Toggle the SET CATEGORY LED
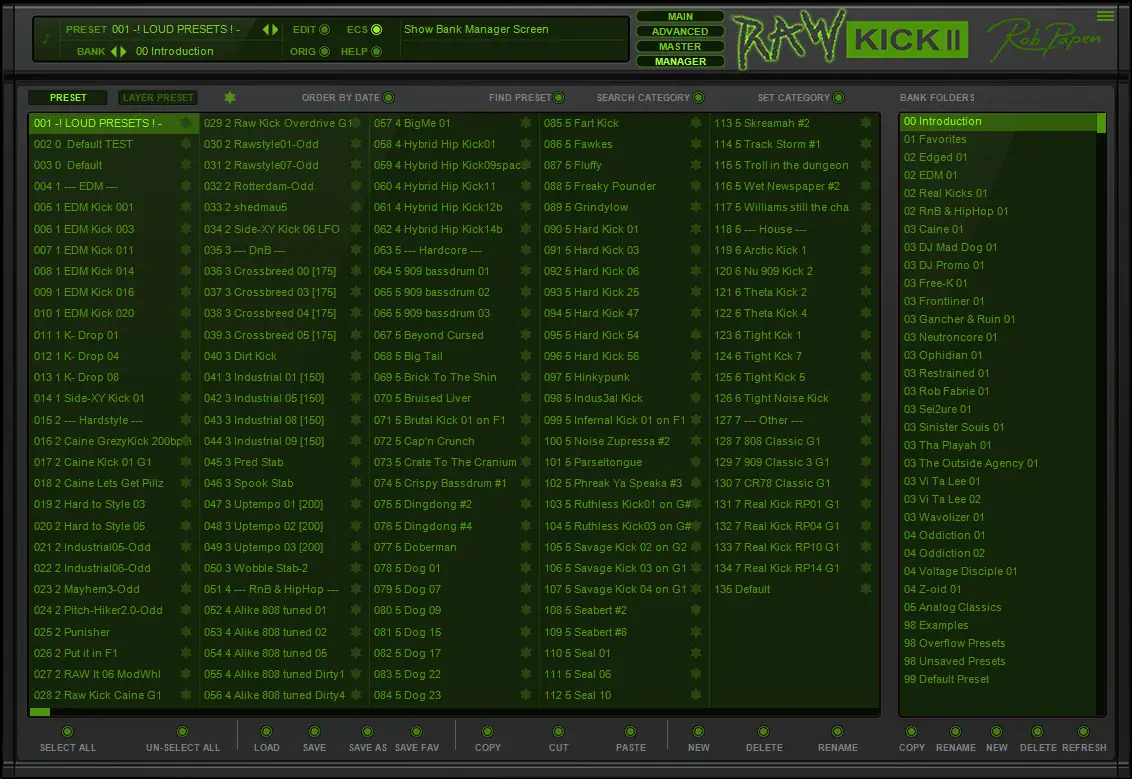 (x=838, y=97)
